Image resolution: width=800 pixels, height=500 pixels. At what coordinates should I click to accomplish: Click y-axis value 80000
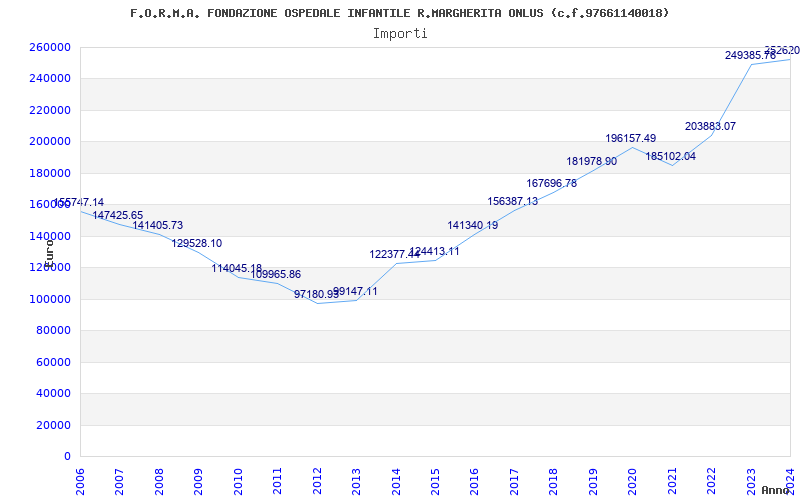[56, 331]
